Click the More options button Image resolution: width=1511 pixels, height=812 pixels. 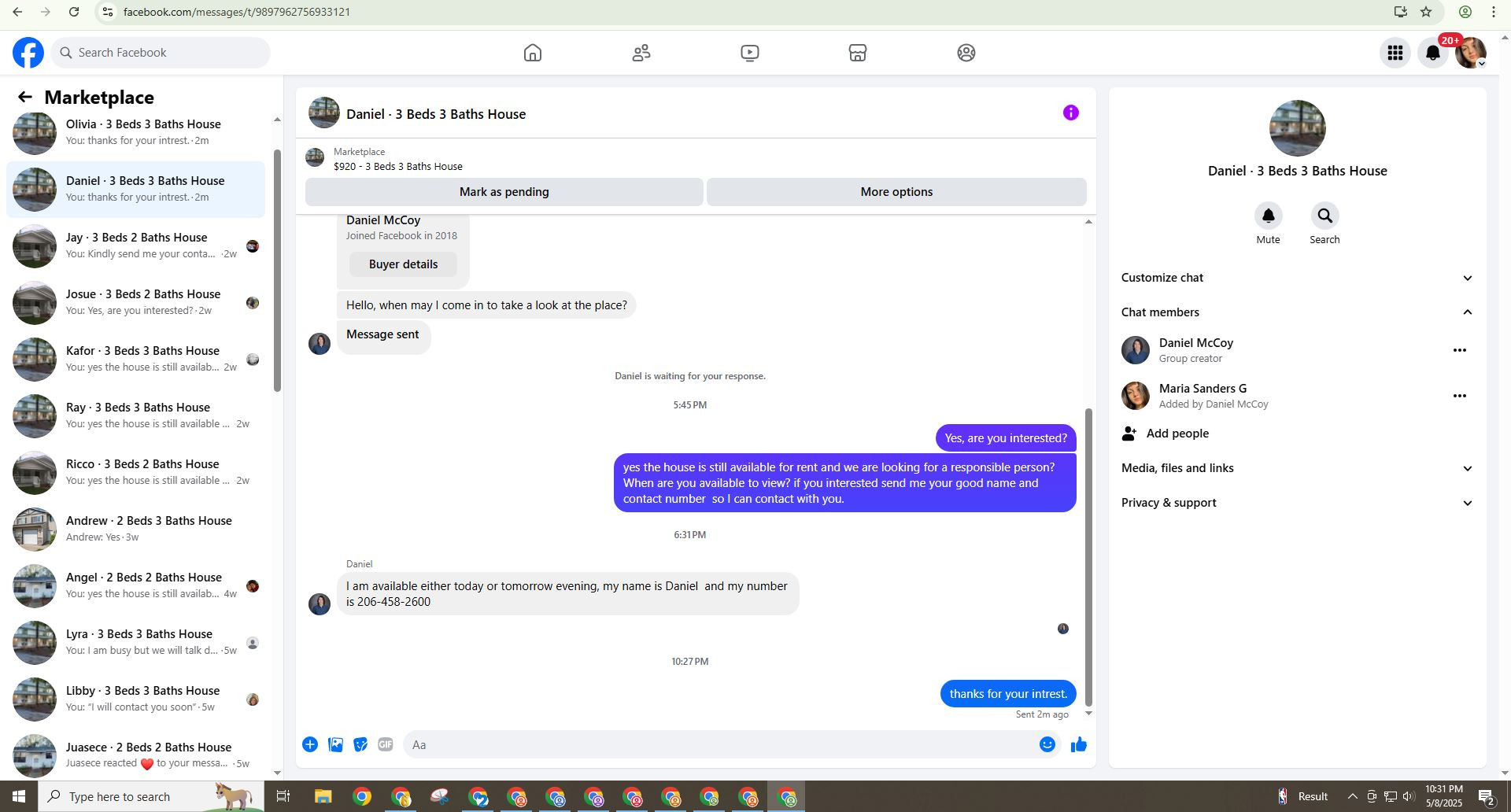(x=896, y=192)
